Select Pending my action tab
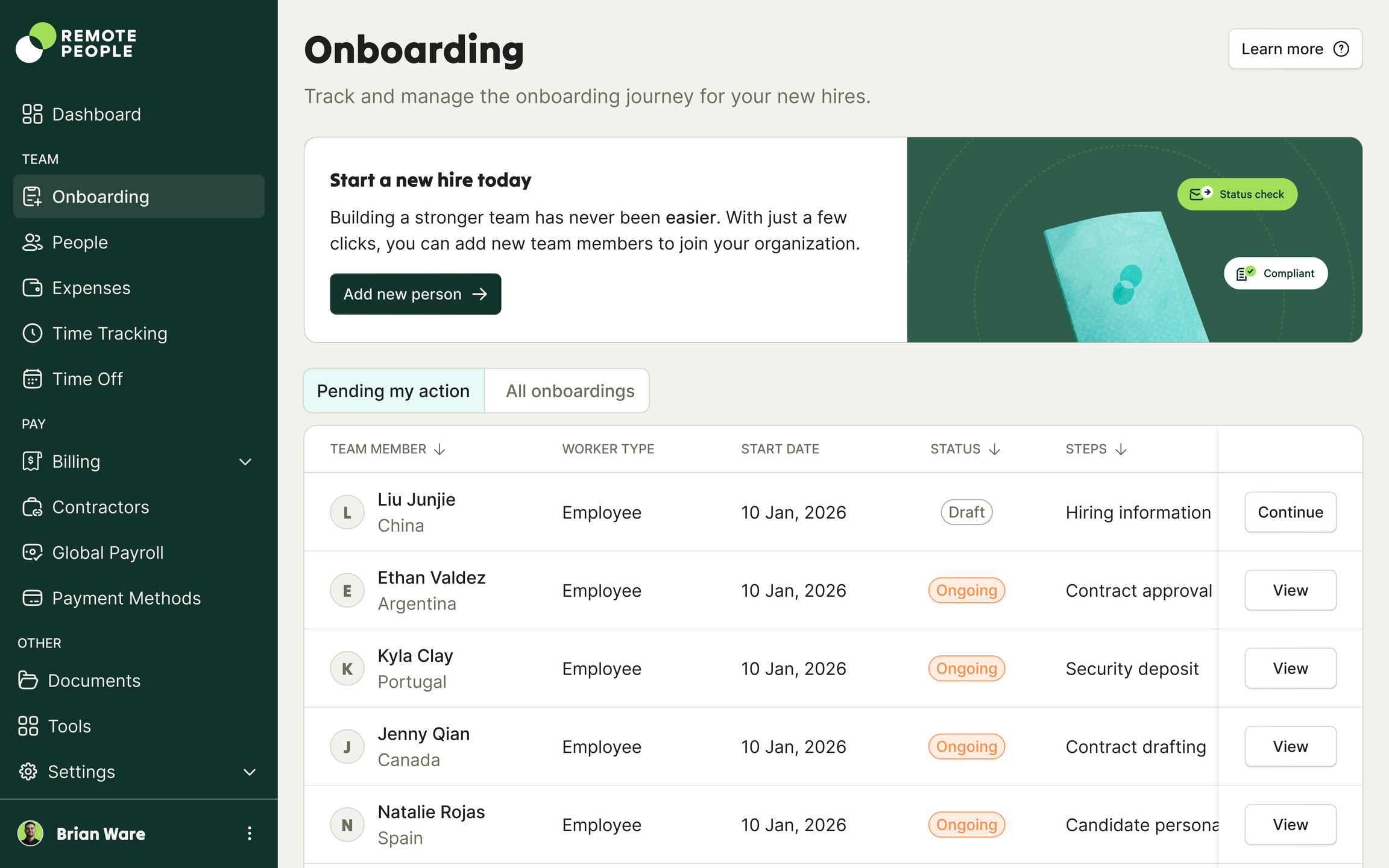This screenshot has width=1389, height=868. click(393, 391)
